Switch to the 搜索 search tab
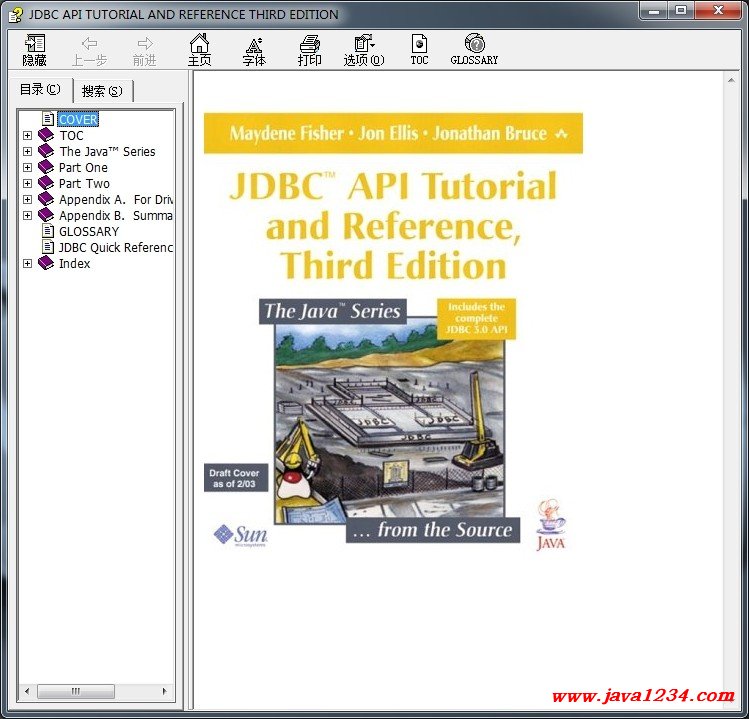 [102, 91]
